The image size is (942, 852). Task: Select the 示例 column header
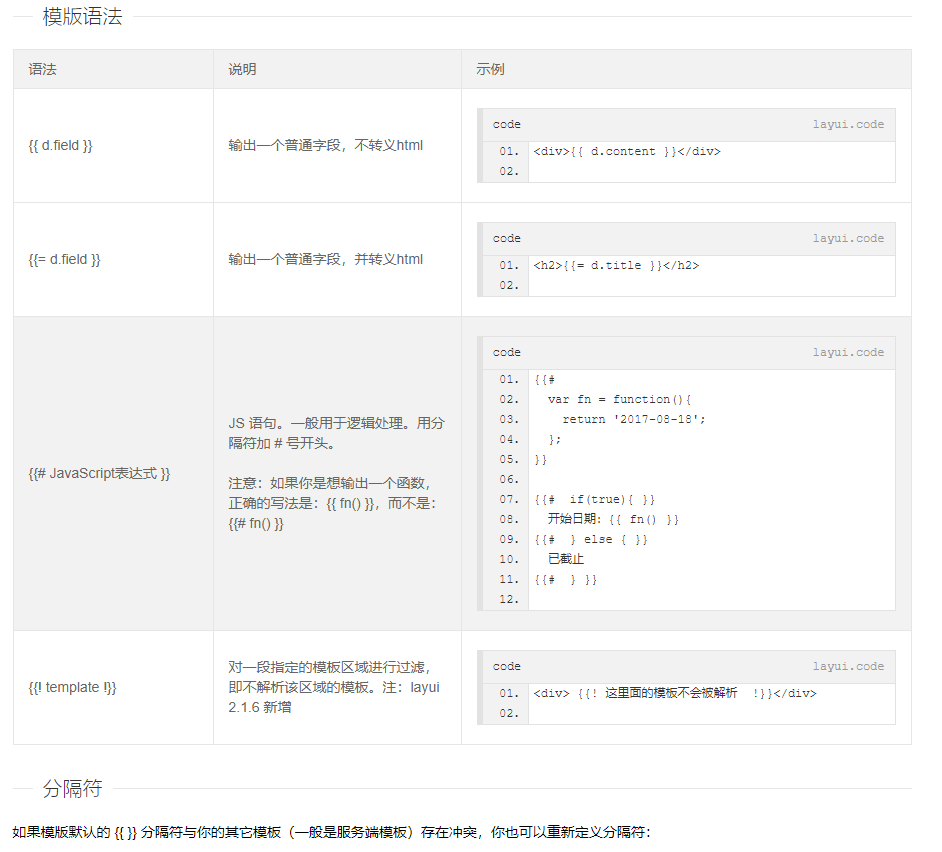click(490, 70)
